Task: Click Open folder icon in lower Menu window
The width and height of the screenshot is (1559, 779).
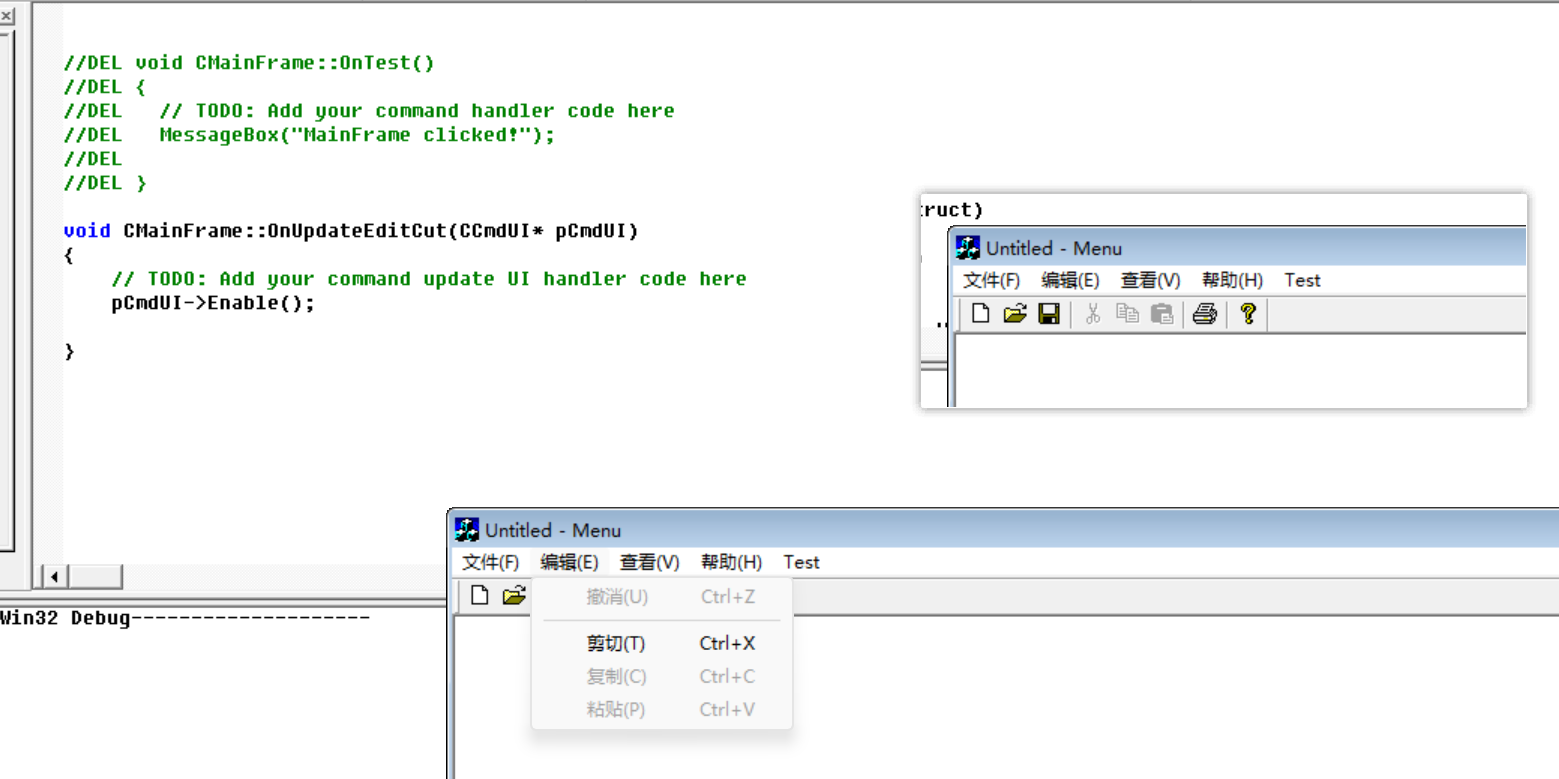Action: (x=514, y=596)
